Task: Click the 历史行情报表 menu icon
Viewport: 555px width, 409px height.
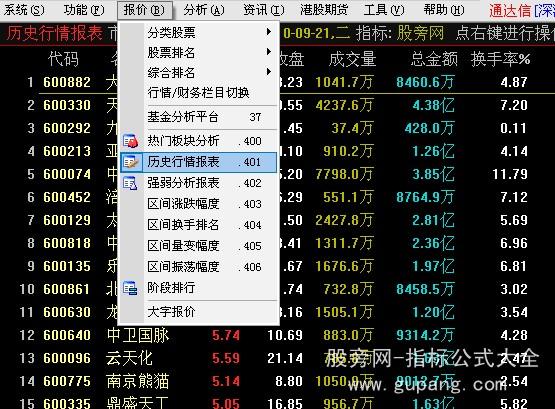Action: point(130,162)
